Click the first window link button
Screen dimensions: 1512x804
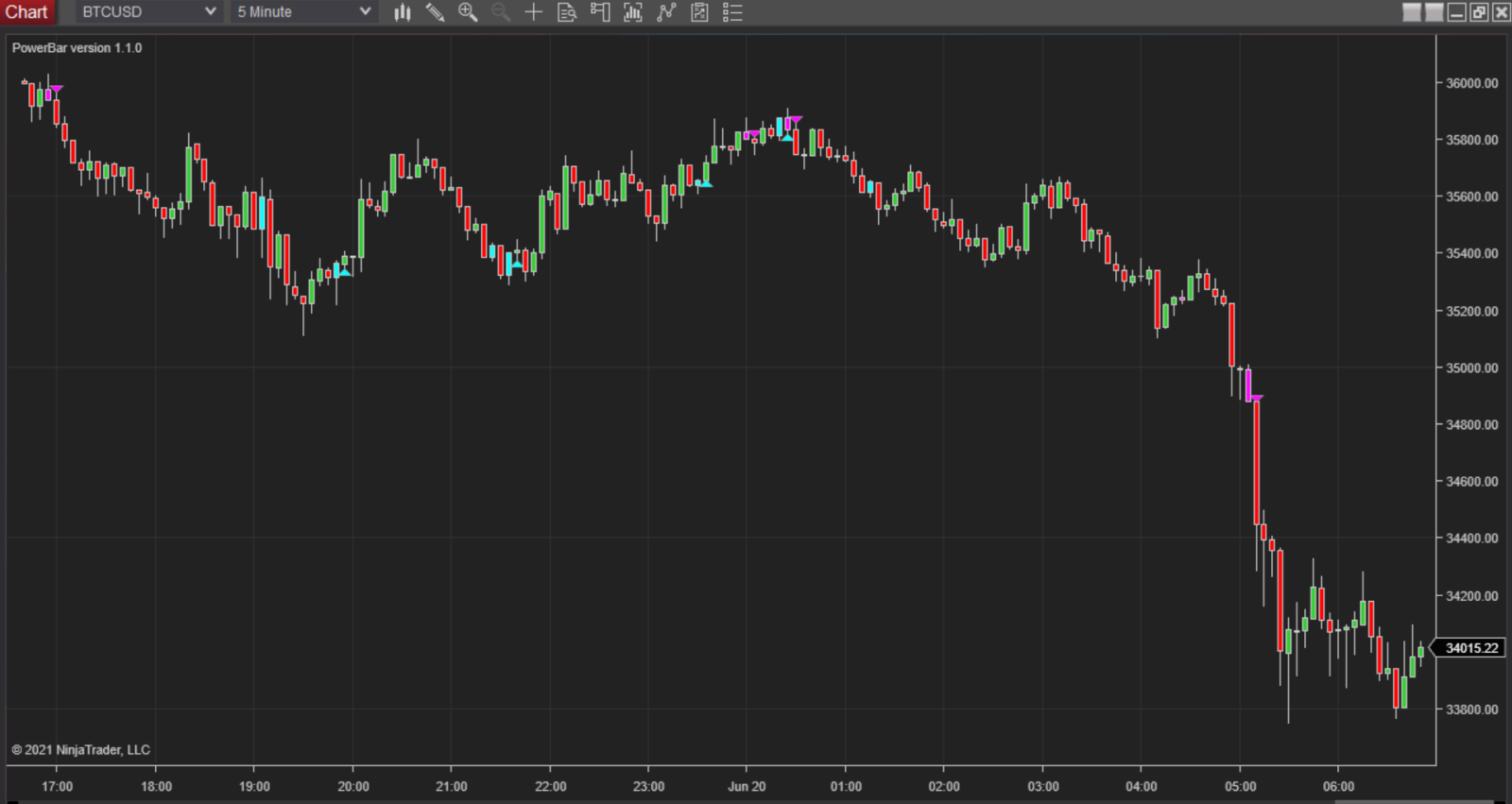click(x=1412, y=12)
